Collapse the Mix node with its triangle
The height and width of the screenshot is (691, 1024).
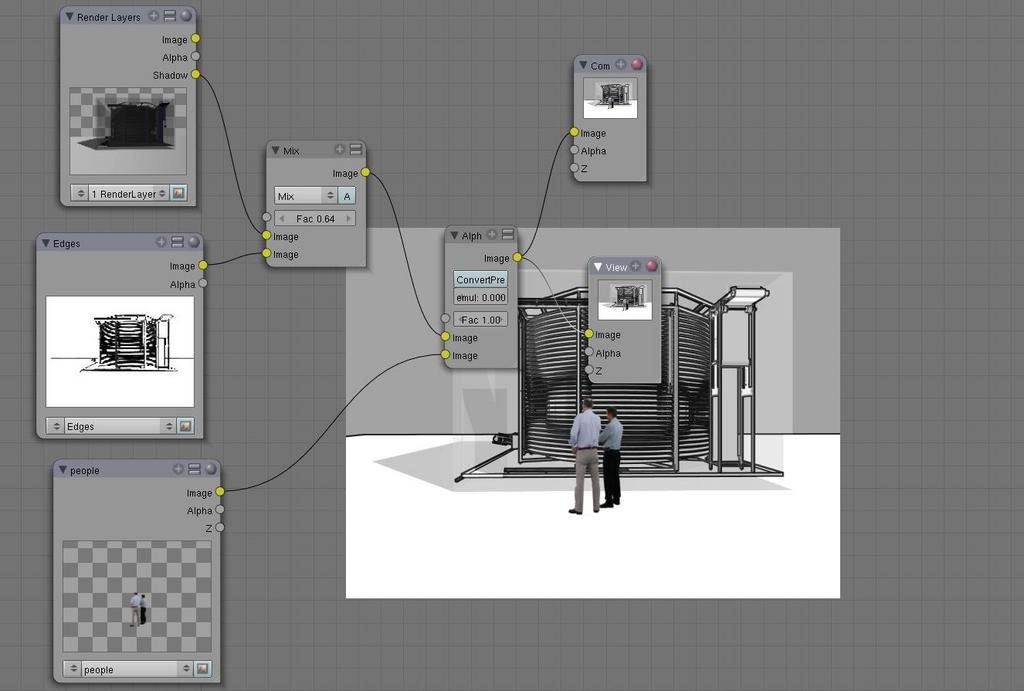point(276,150)
